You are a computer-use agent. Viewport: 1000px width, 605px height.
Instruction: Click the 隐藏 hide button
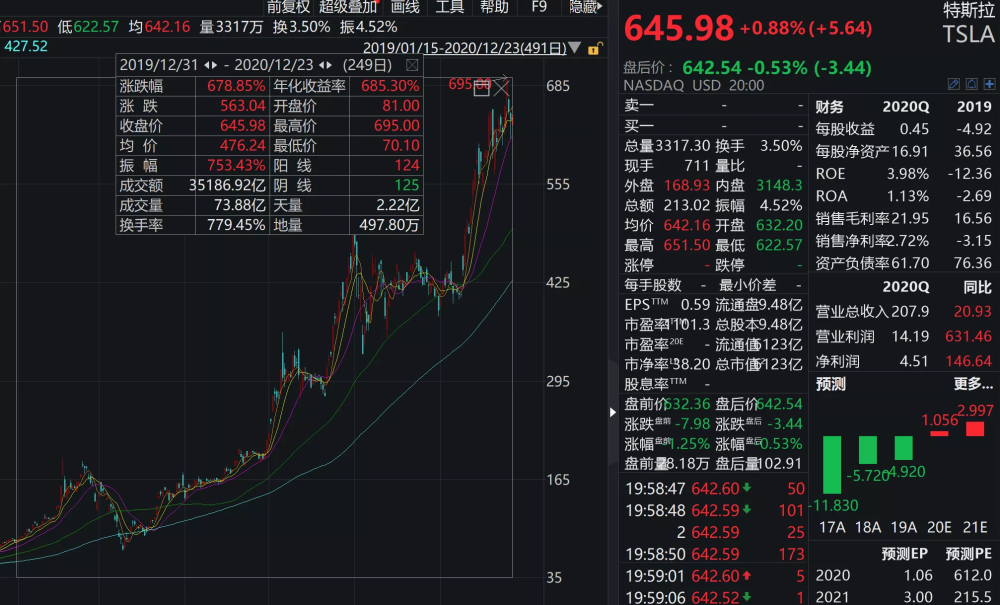[585, 7]
